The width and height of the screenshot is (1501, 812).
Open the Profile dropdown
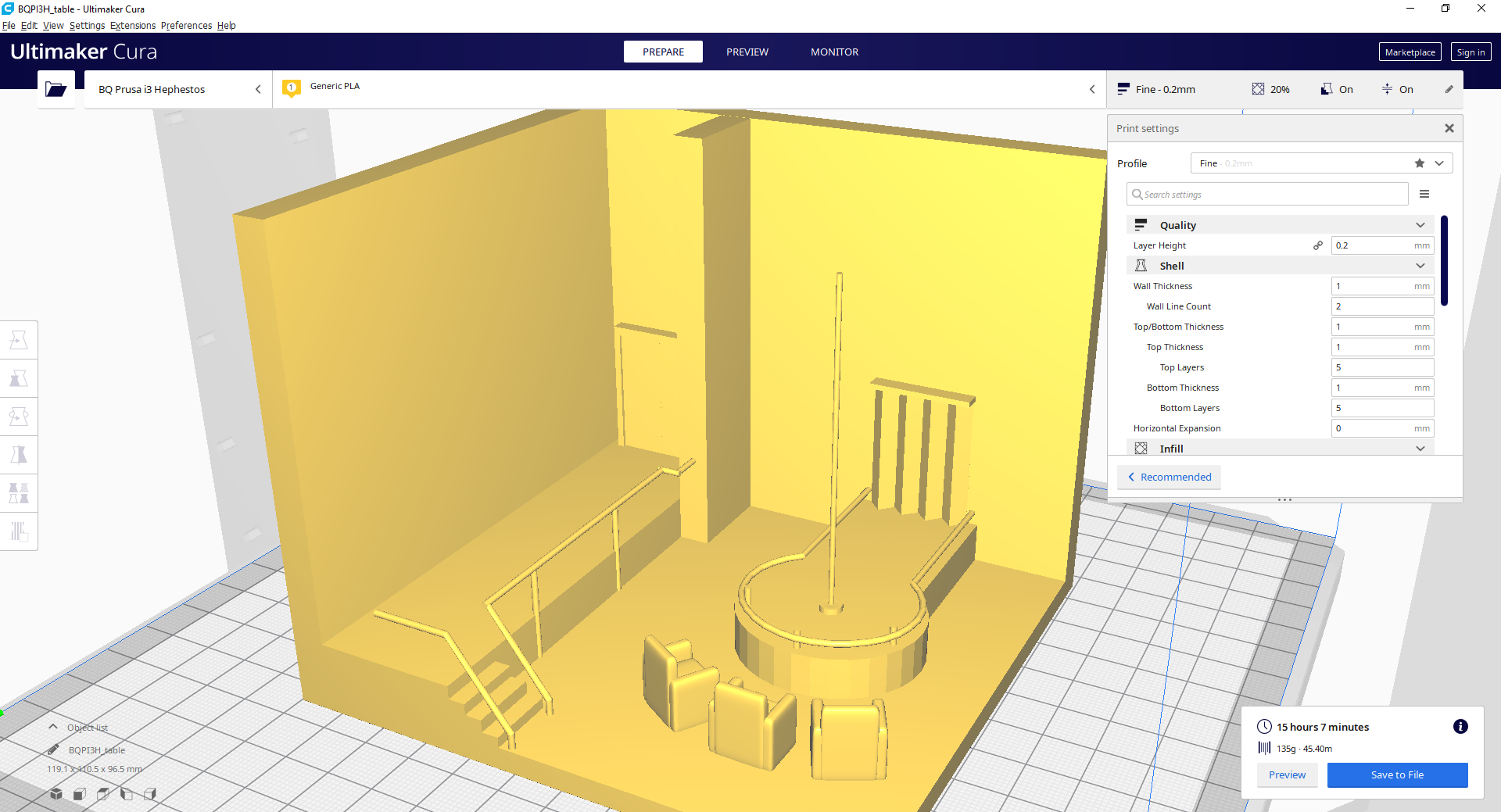point(1438,163)
